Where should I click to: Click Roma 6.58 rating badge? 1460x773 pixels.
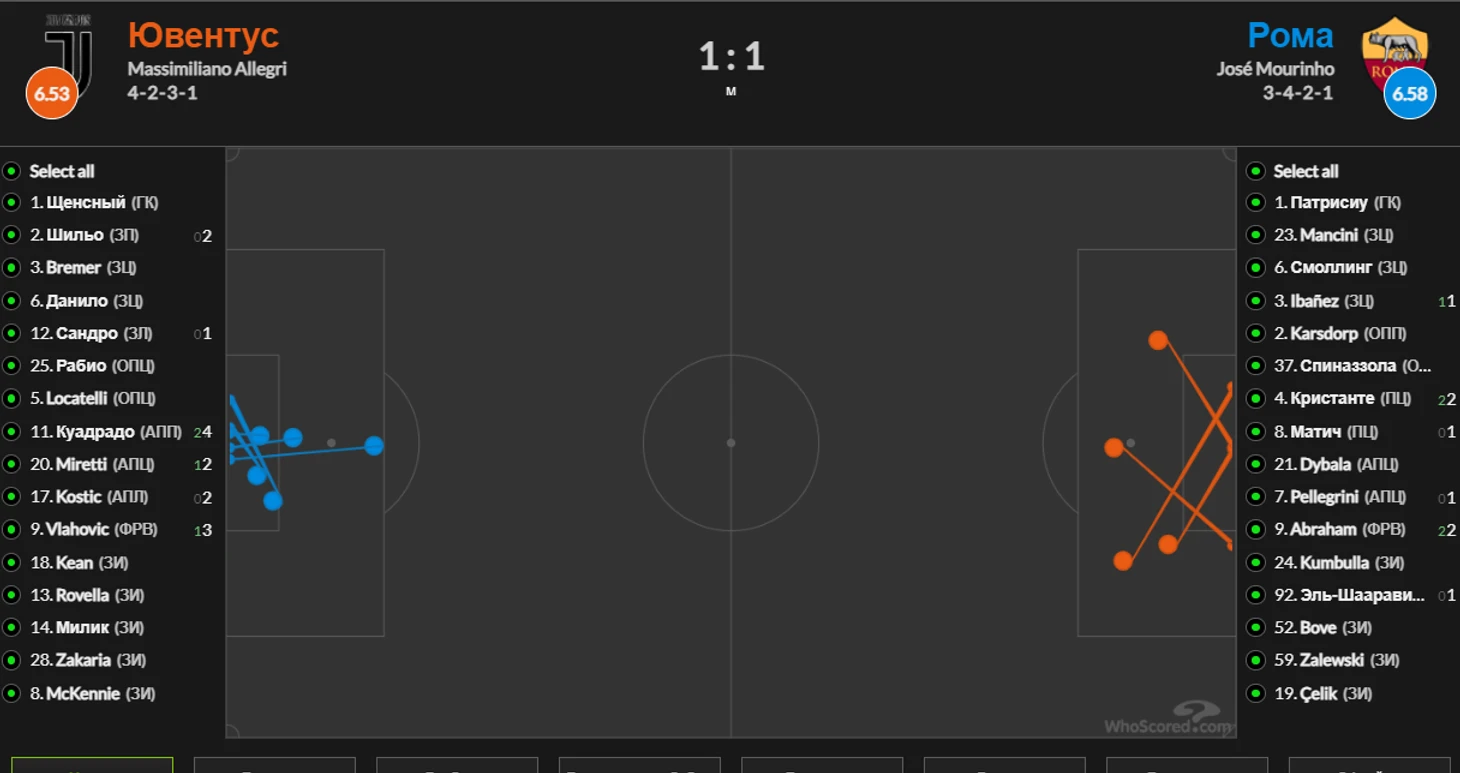[1410, 93]
